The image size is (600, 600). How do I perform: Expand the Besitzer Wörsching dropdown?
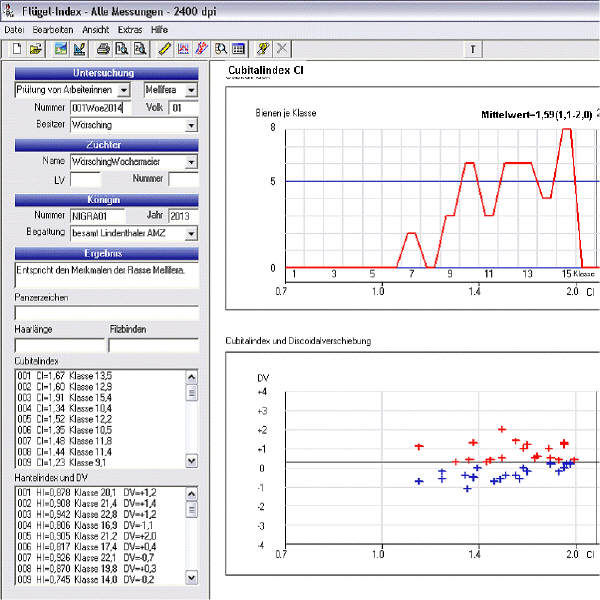(x=191, y=126)
